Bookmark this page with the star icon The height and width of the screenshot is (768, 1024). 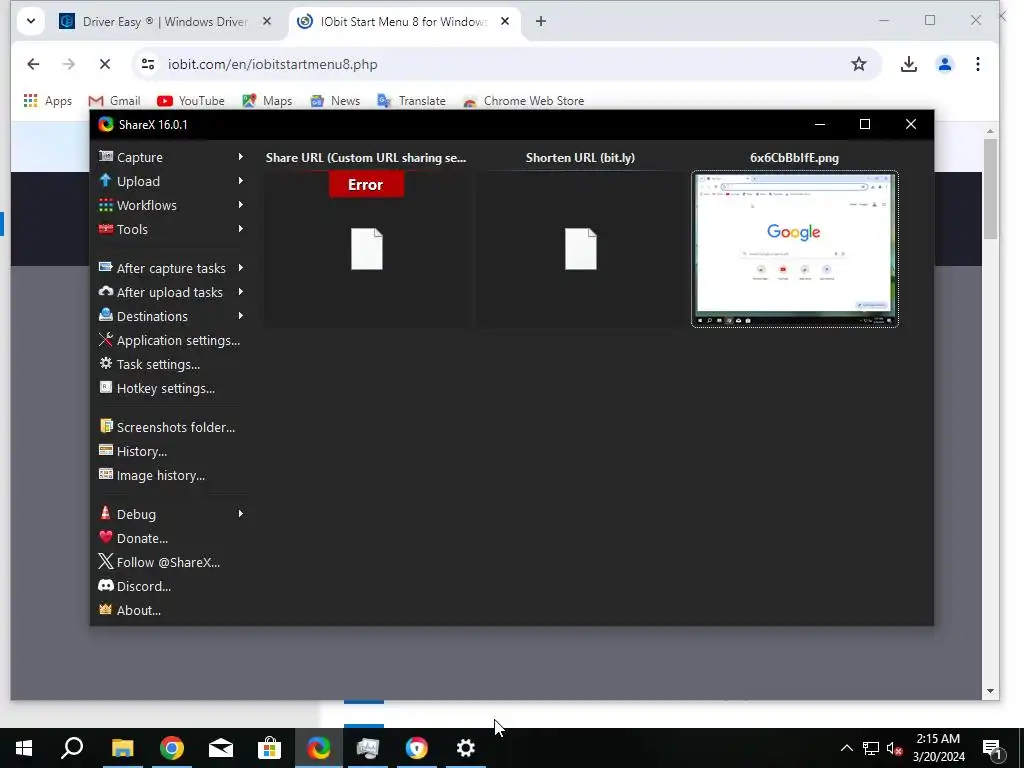click(x=859, y=64)
